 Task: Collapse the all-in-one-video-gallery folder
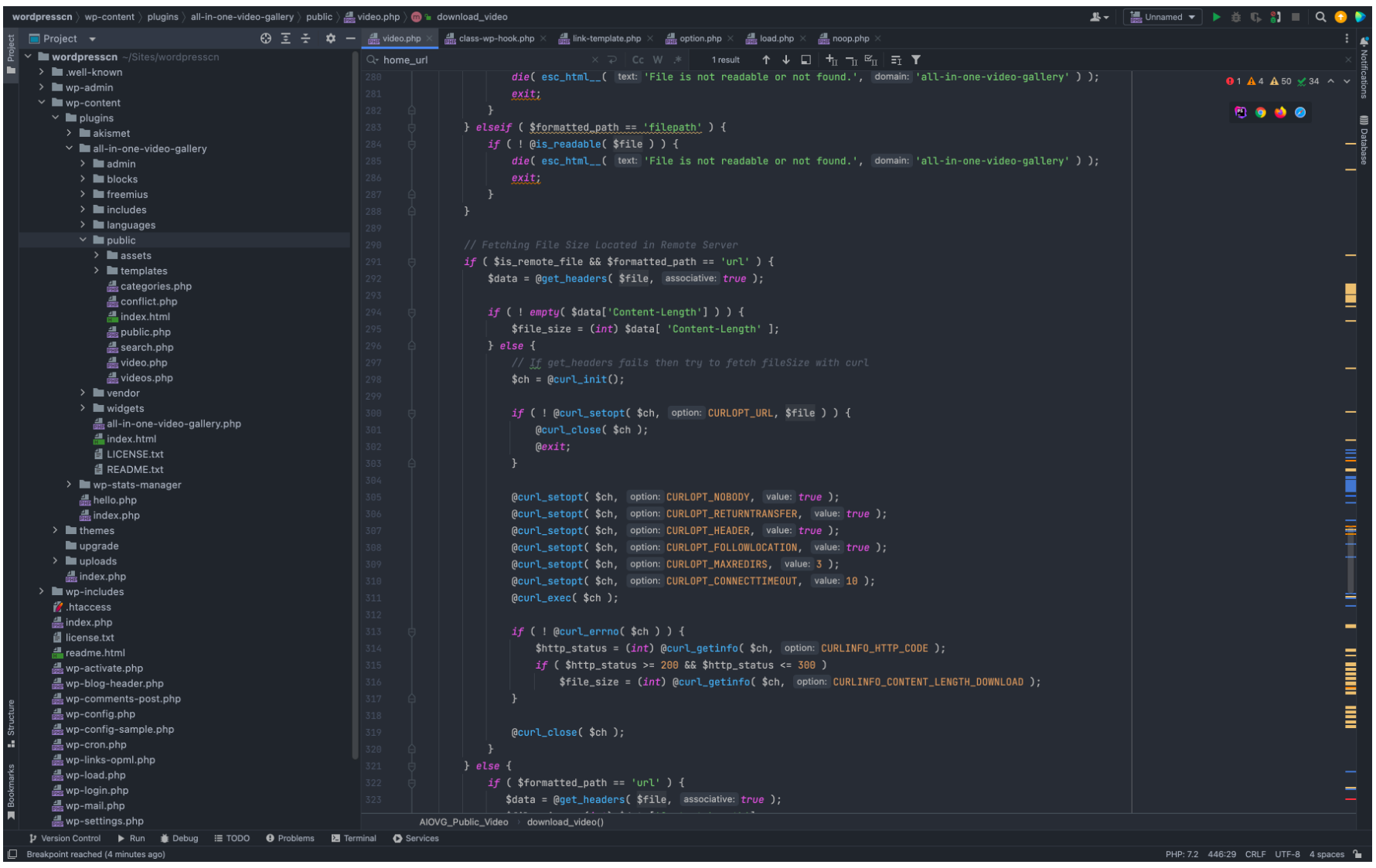click(69, 148)
